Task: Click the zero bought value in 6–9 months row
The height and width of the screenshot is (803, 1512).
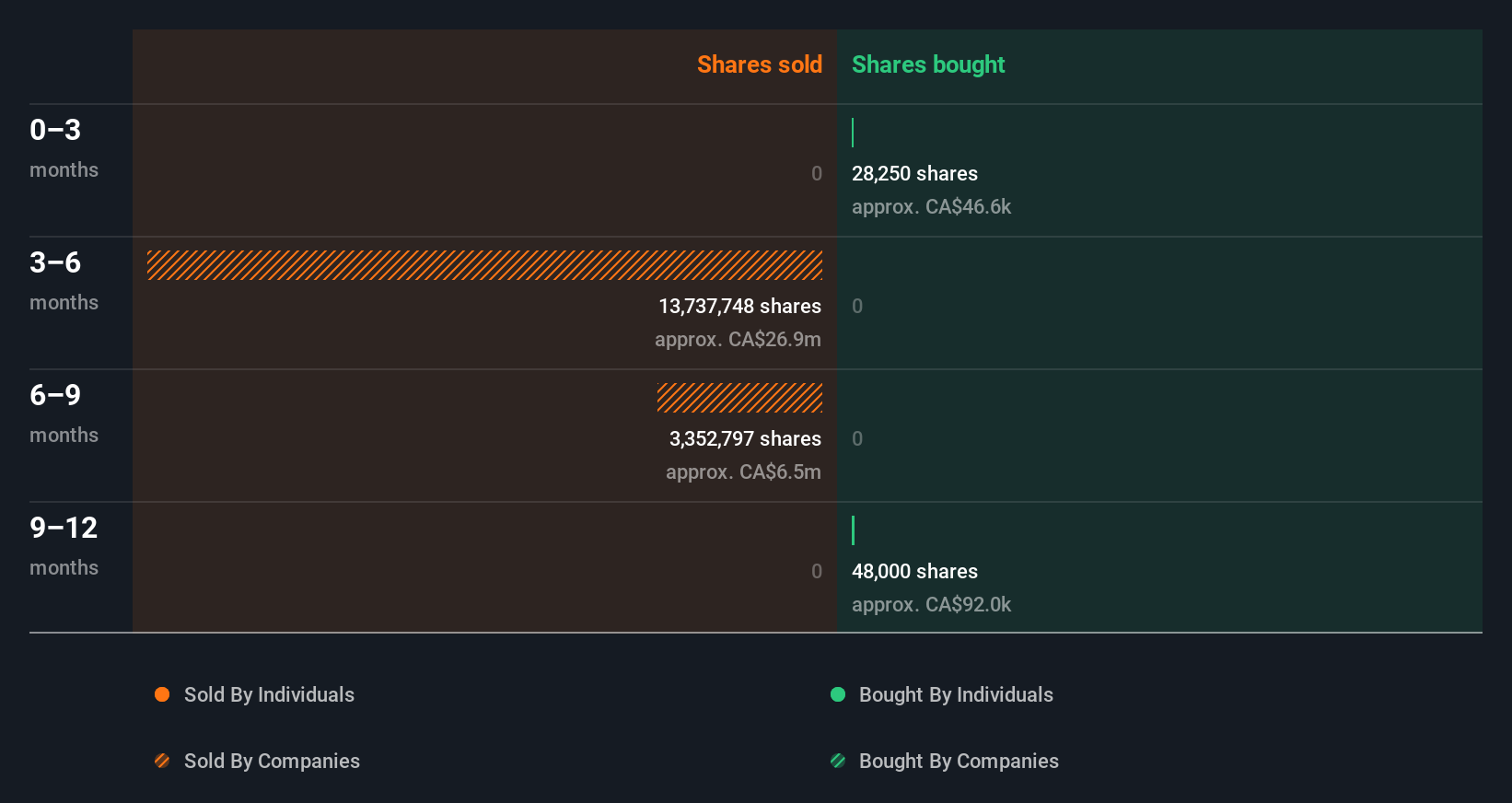Action: (857, 438)
